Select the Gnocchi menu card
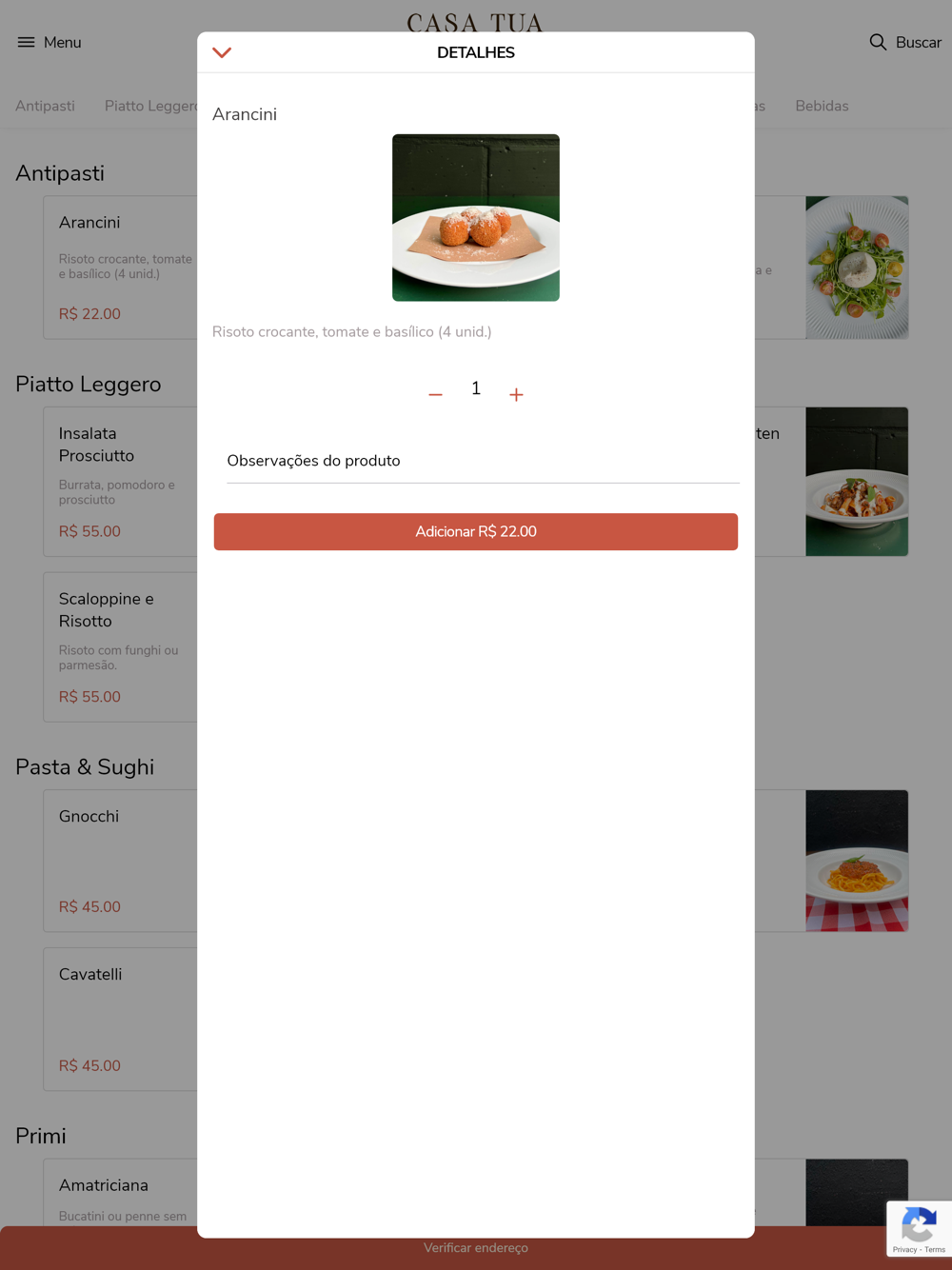This screenshot has height=1270, width=952. pos(121,861)
